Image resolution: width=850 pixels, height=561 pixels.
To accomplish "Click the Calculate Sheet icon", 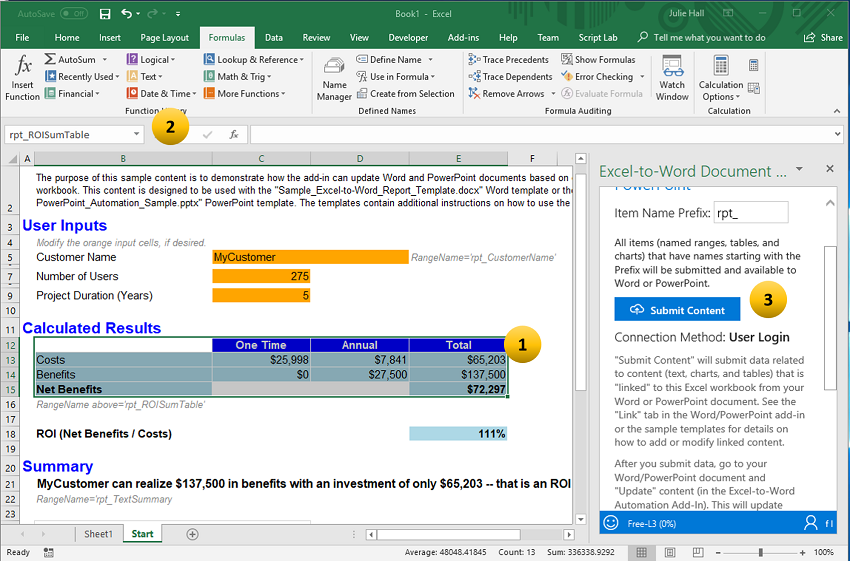I will (754, 88).
